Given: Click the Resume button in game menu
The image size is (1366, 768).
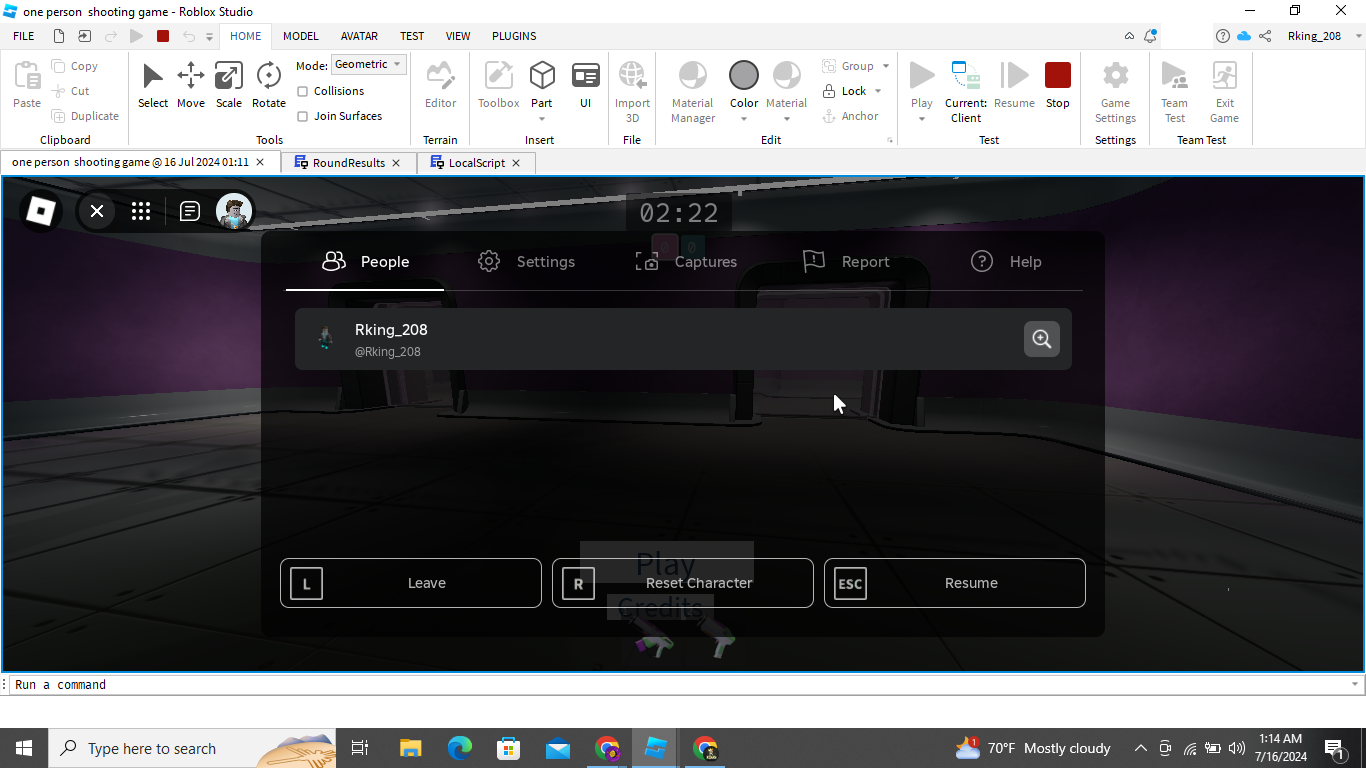Looking at the screenshot, I should (x=955, y=583).
